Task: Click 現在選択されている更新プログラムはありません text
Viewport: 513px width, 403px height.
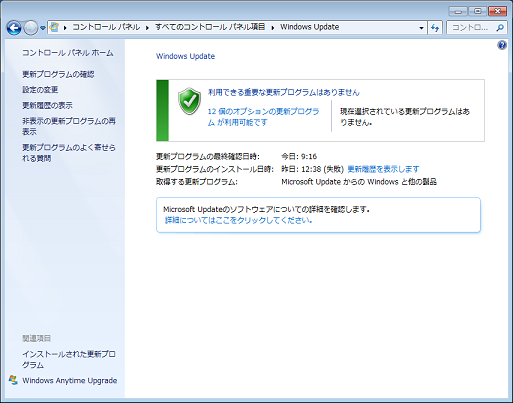Action: click(x=405, y=117)
